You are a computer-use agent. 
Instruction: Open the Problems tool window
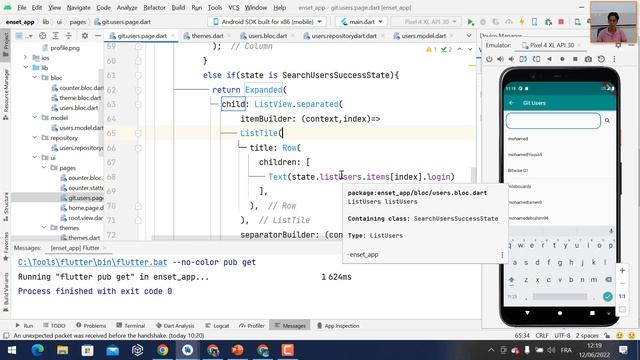pos(91,326)
